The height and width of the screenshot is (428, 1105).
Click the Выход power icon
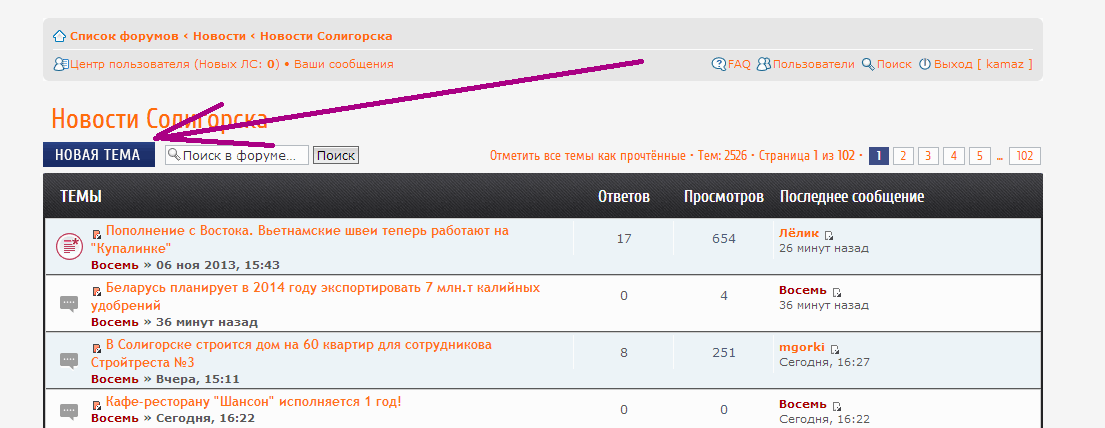[x=925, y=64]
